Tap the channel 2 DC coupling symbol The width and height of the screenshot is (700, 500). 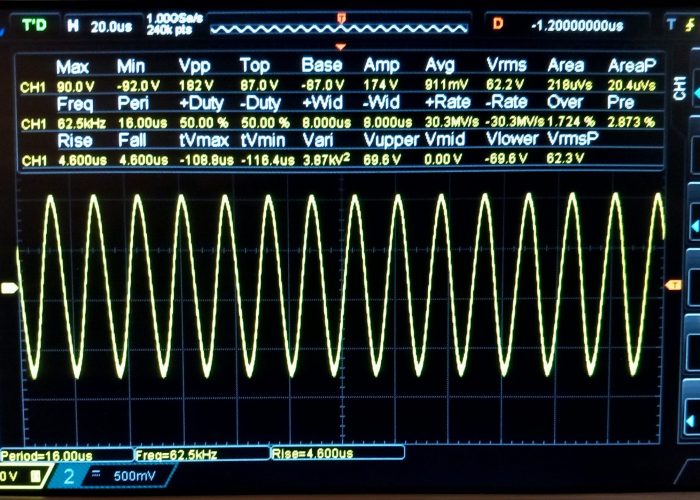(x=96, y=474)
